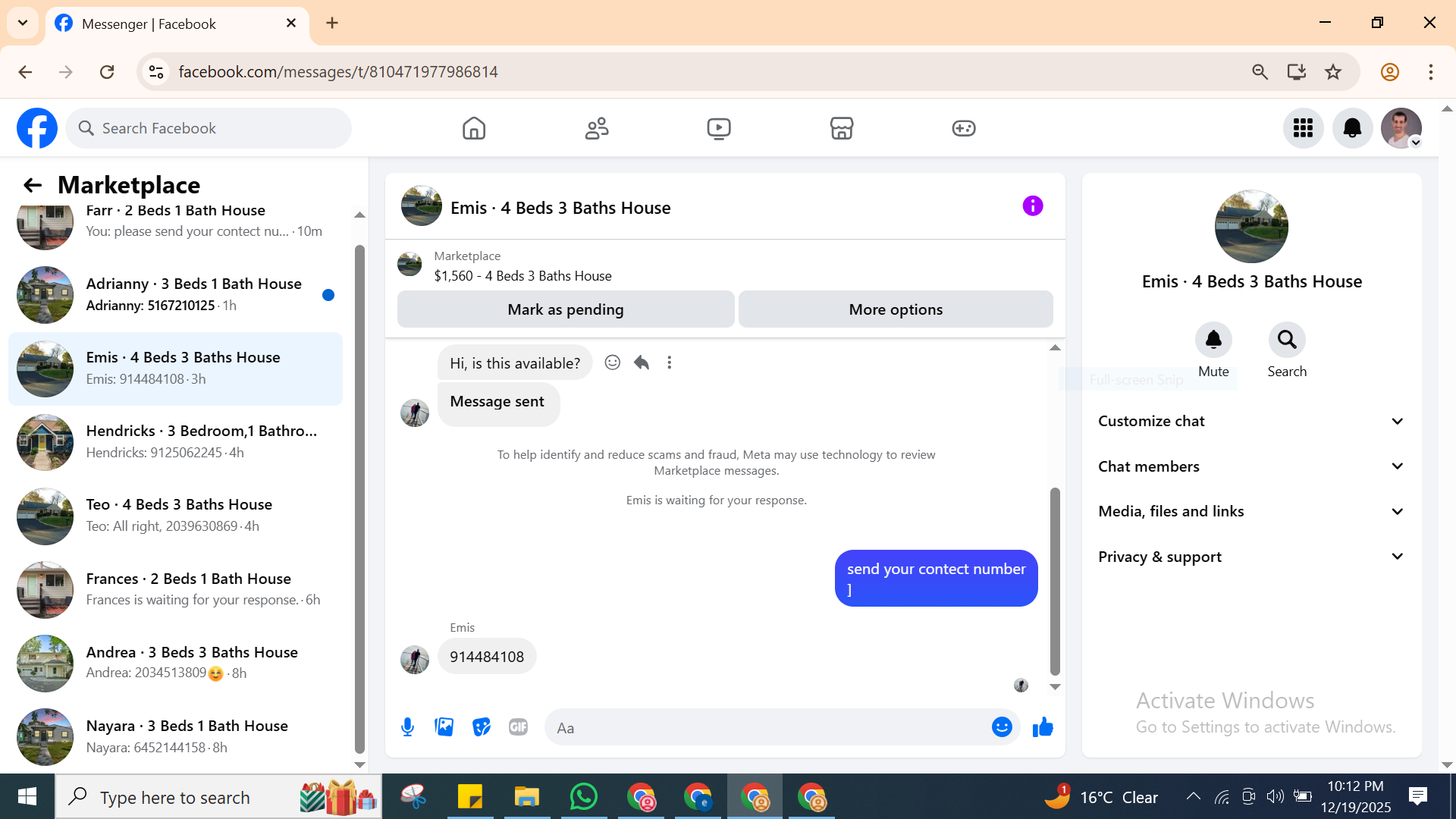Click the voice clip microphone icon

[407, 727]
